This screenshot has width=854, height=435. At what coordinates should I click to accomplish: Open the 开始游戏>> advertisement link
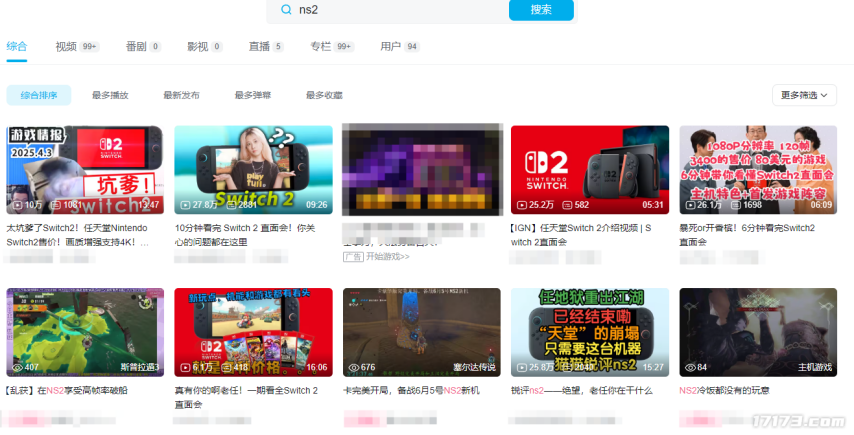click(x=387, y=256)
